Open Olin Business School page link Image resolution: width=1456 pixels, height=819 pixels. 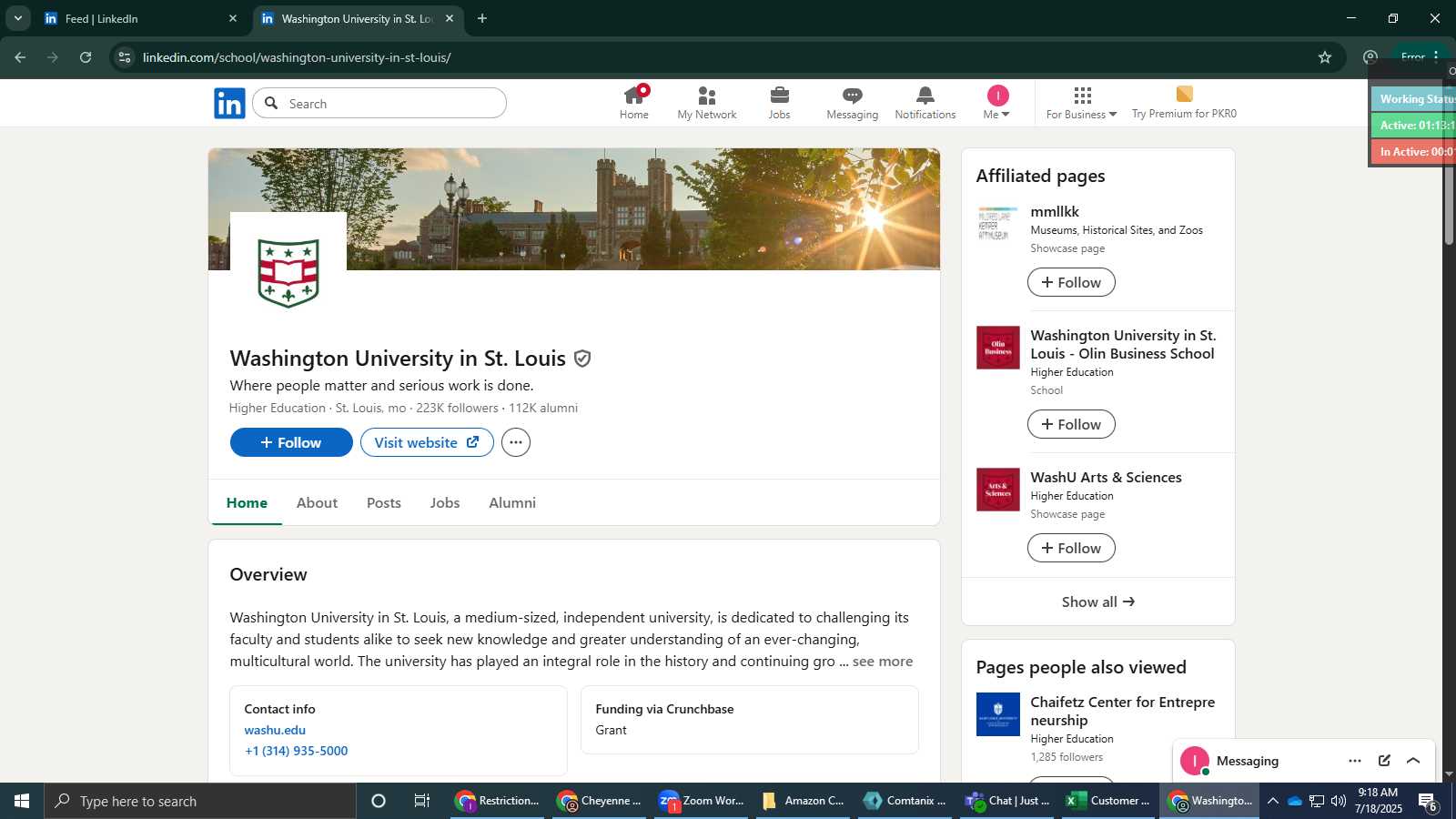[x=1123, y=345]
